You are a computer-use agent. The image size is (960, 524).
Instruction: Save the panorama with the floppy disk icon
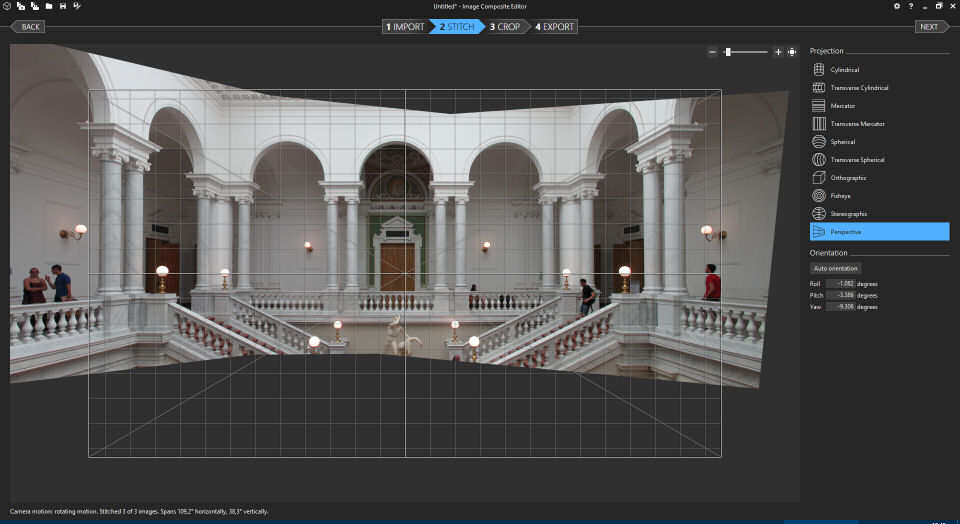click(x=63, y=6)
